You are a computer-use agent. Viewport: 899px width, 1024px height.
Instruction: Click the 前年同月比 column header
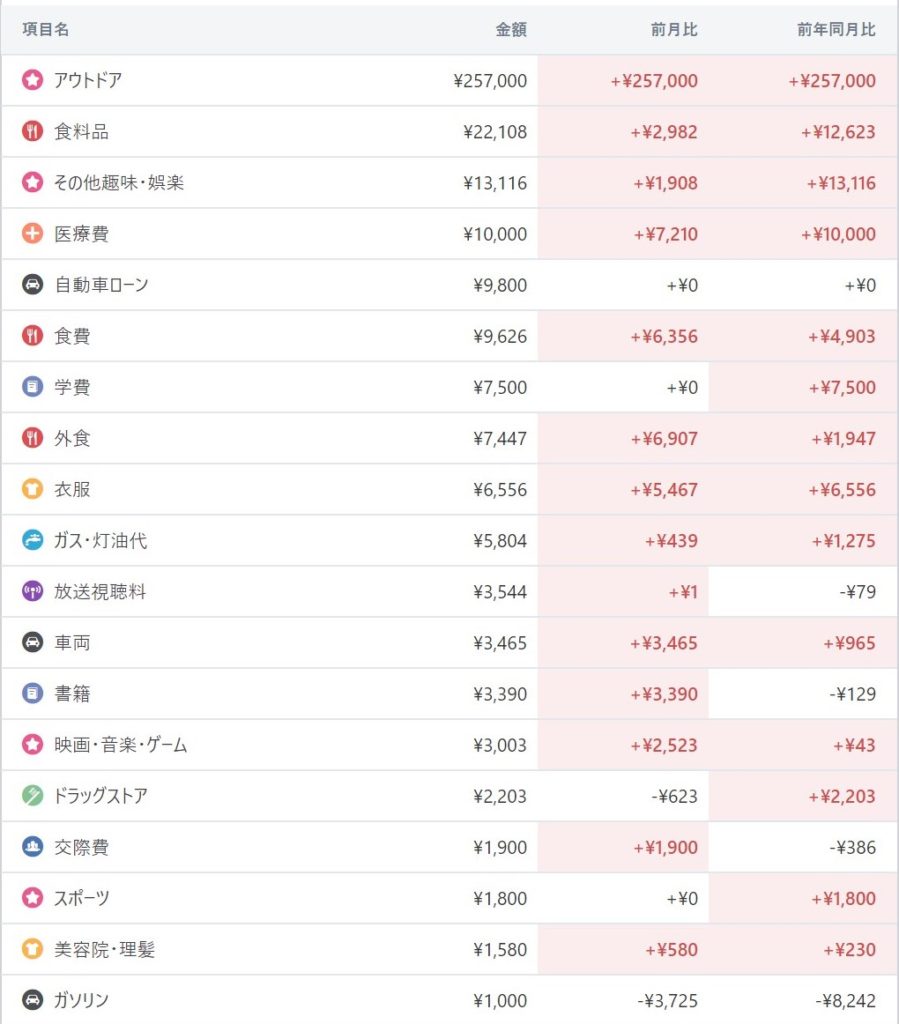click(836, 30)
